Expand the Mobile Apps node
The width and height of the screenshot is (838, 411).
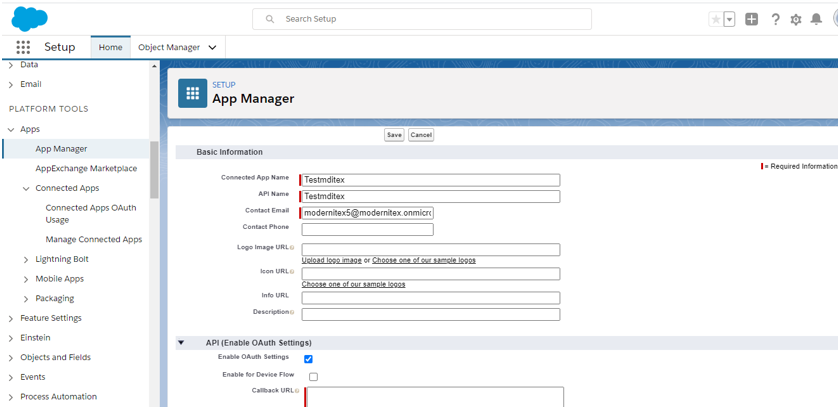click(26, 280)
